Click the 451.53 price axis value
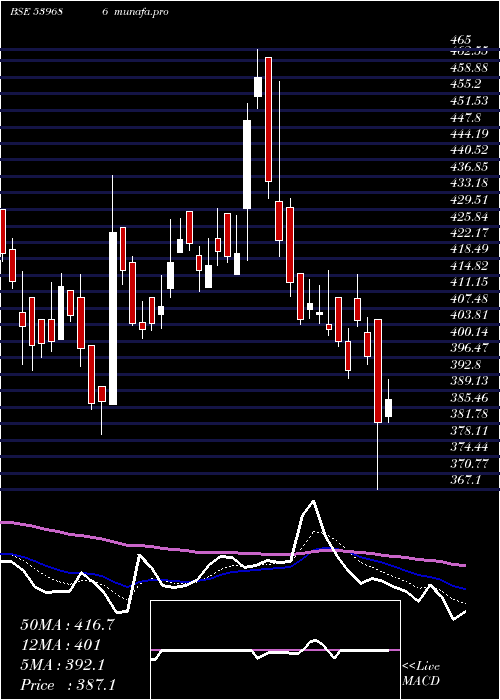This screenshot has width=500, height=700. pyautogui.click(x=469, y=100)
